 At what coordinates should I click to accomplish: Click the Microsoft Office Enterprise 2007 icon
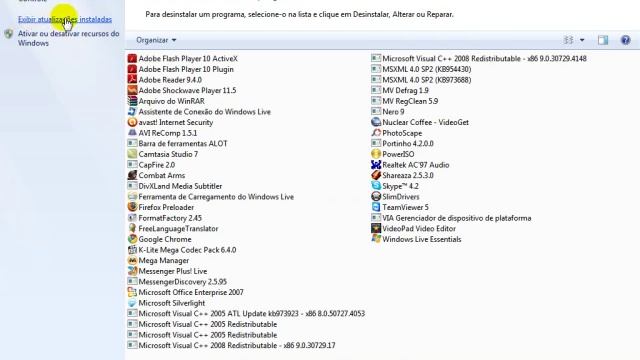[132, 292]
